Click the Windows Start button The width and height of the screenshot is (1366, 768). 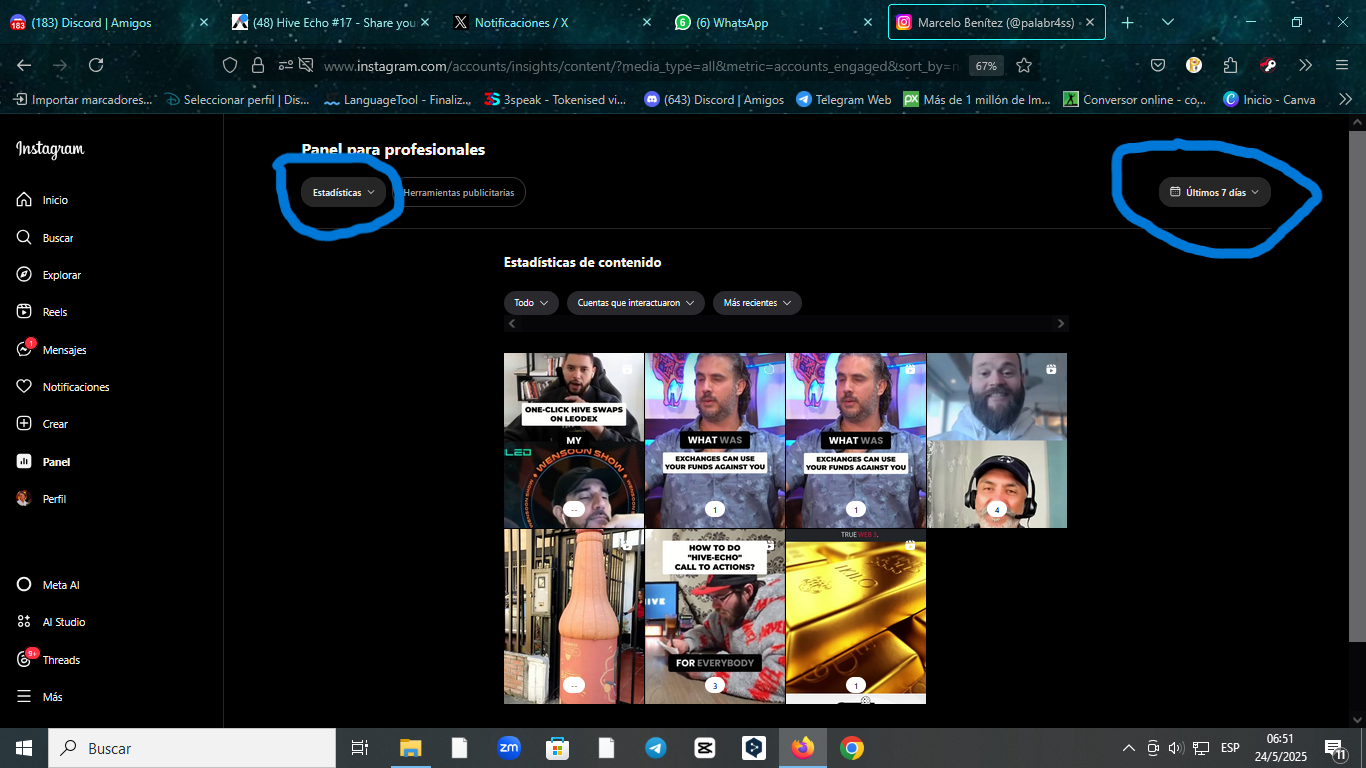(24, 748)
